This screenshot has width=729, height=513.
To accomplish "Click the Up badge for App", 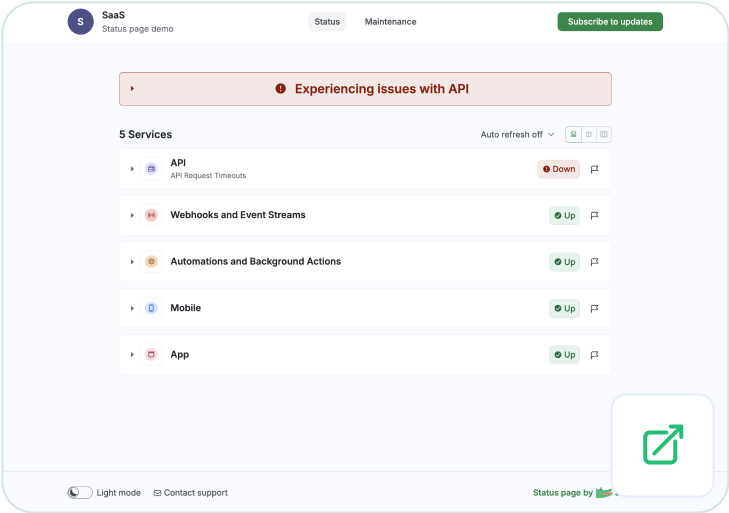I will [564, 355].
